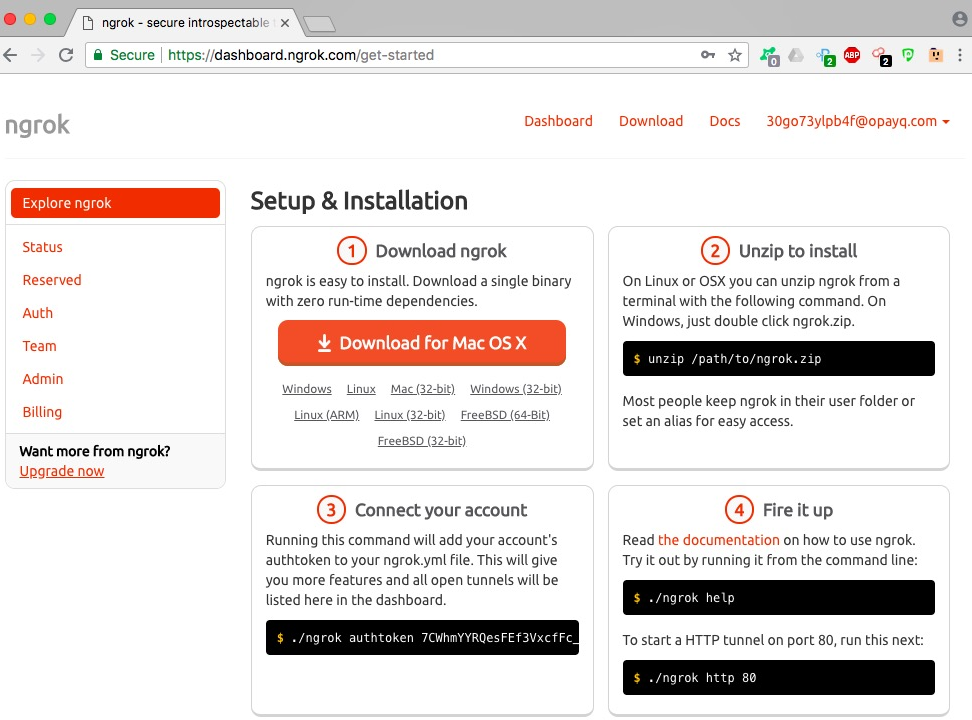Open the Billing sidebar section
972x720 pixels.
[42, 412]
